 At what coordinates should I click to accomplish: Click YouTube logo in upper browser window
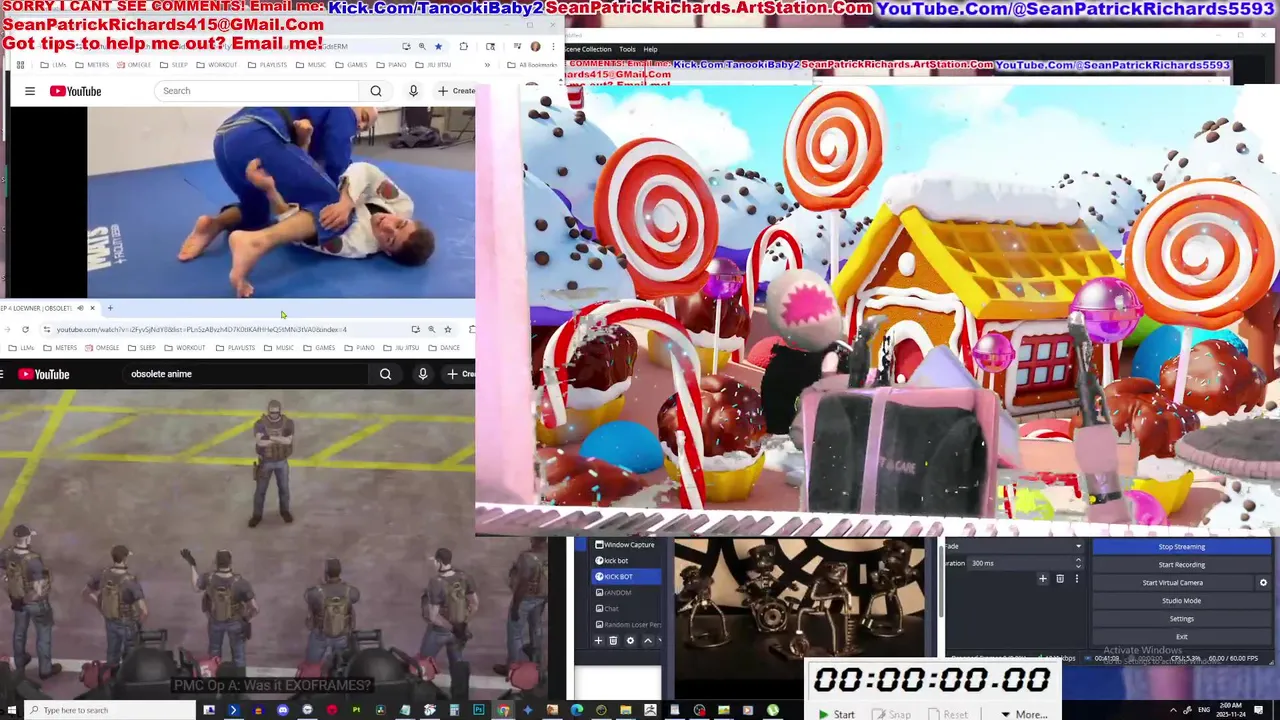pos(76,91)
